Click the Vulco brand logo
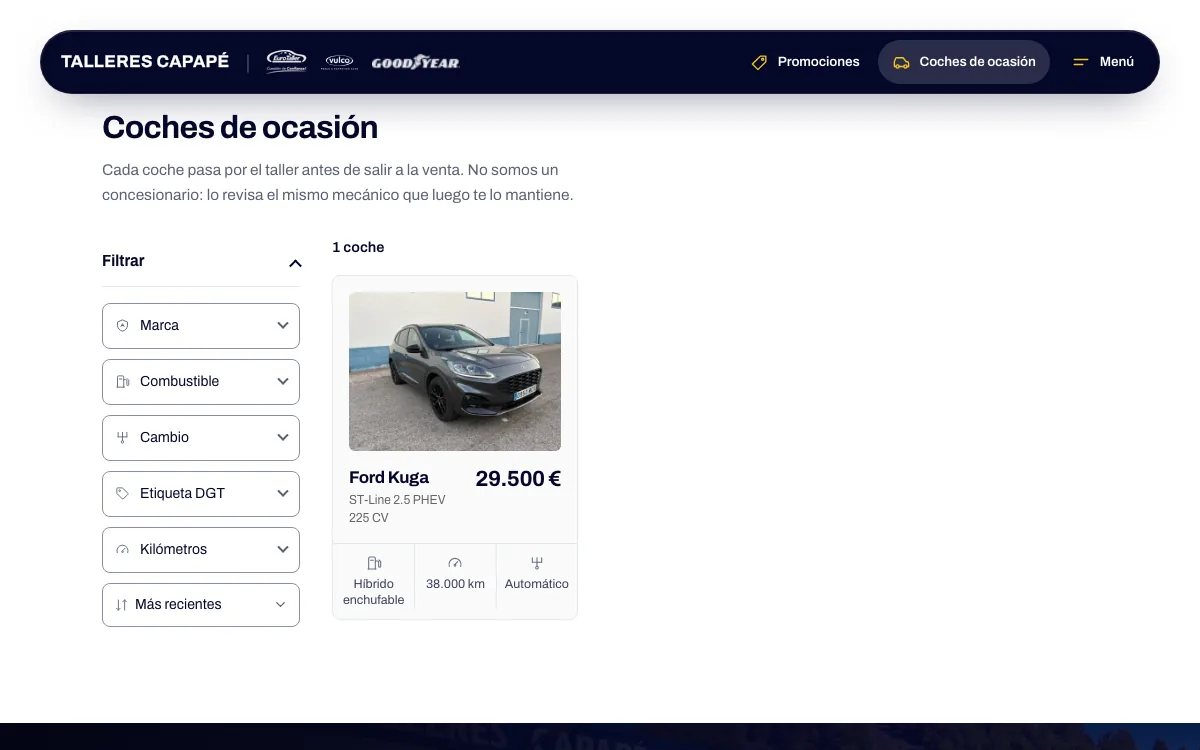The height and width of the screenshot is (750, 1200). point(339,62)
